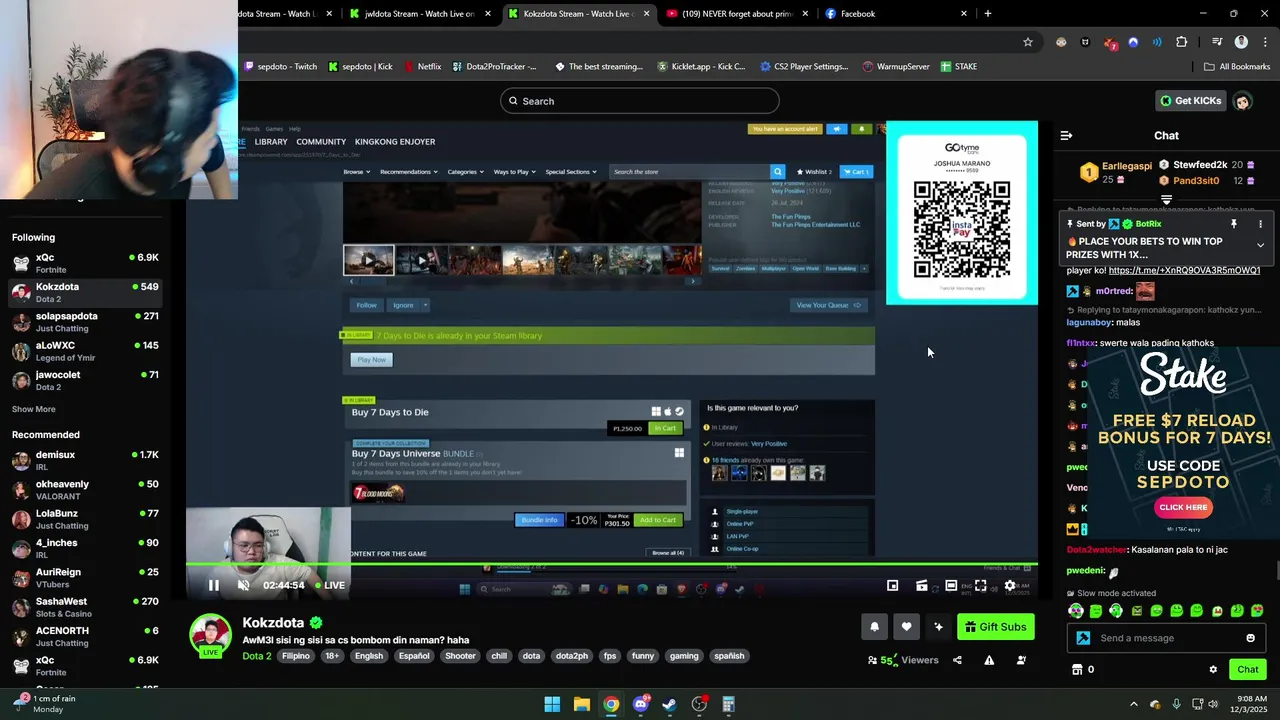Click Get KICKs button

[x=1191, y=101]
